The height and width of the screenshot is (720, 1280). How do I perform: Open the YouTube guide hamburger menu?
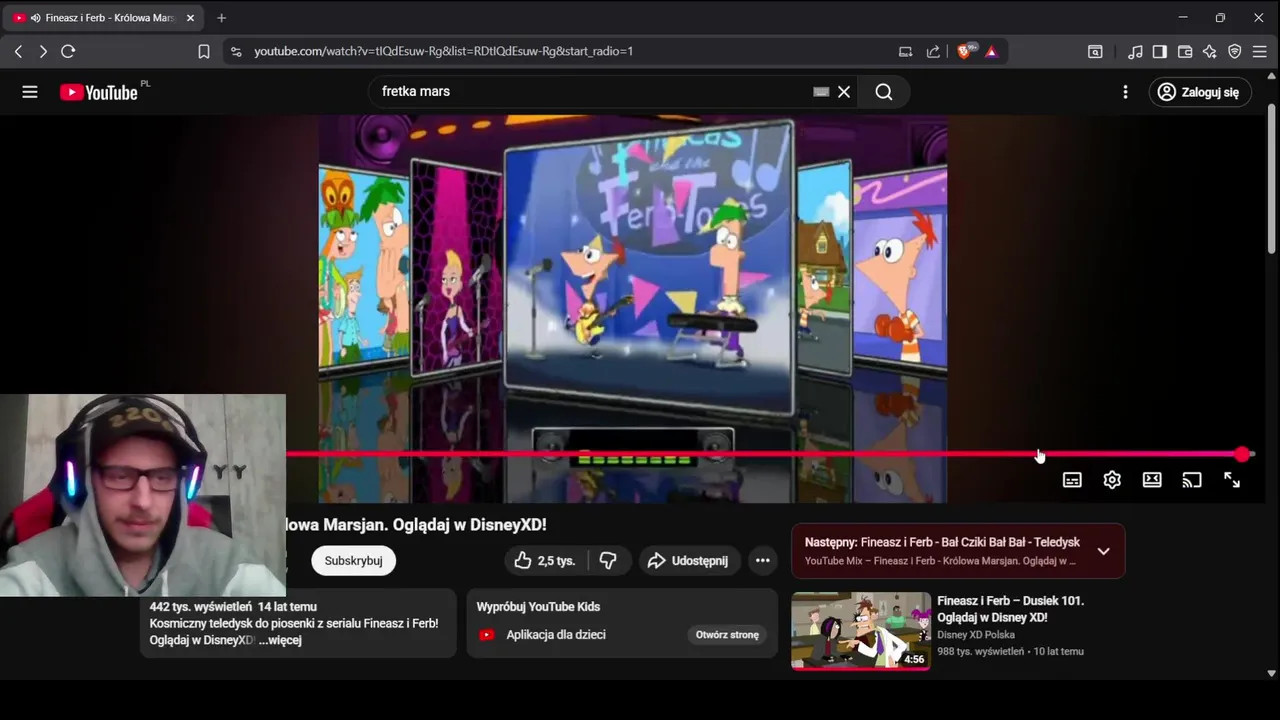click(30, 92)
